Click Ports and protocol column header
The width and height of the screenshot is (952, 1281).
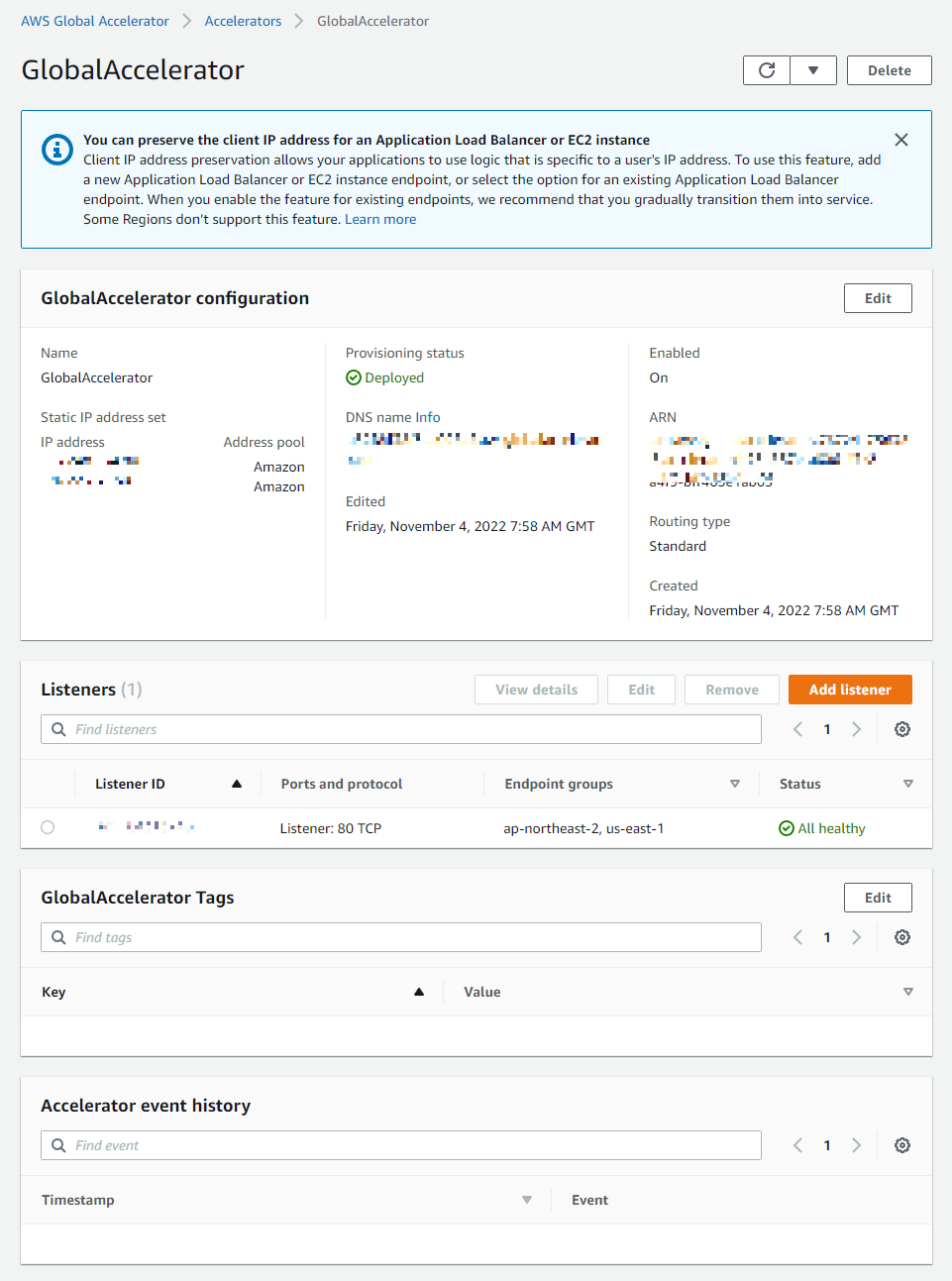click(342, 784)
